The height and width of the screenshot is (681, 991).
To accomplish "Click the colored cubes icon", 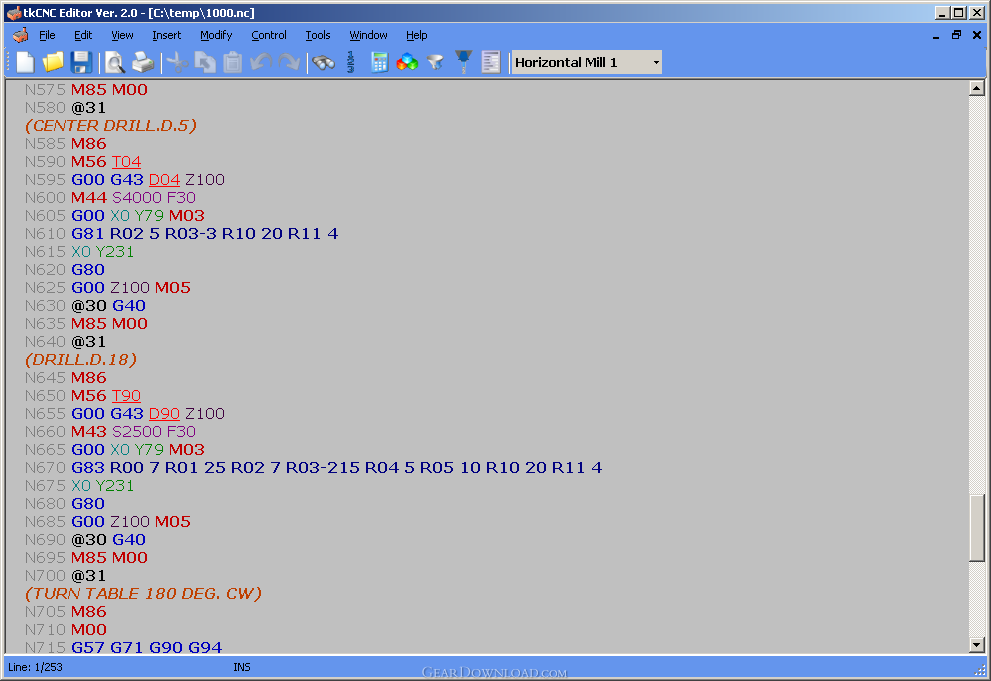I will [x=407, y=62].
